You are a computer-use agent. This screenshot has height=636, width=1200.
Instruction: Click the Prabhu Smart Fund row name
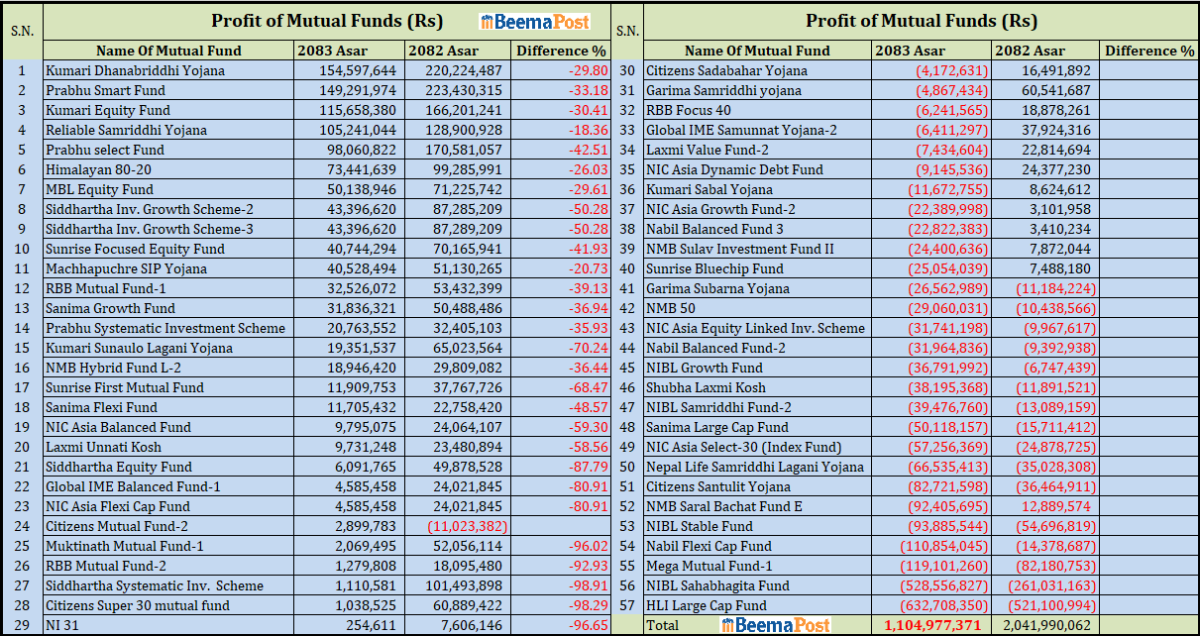(x=108, y=91)
